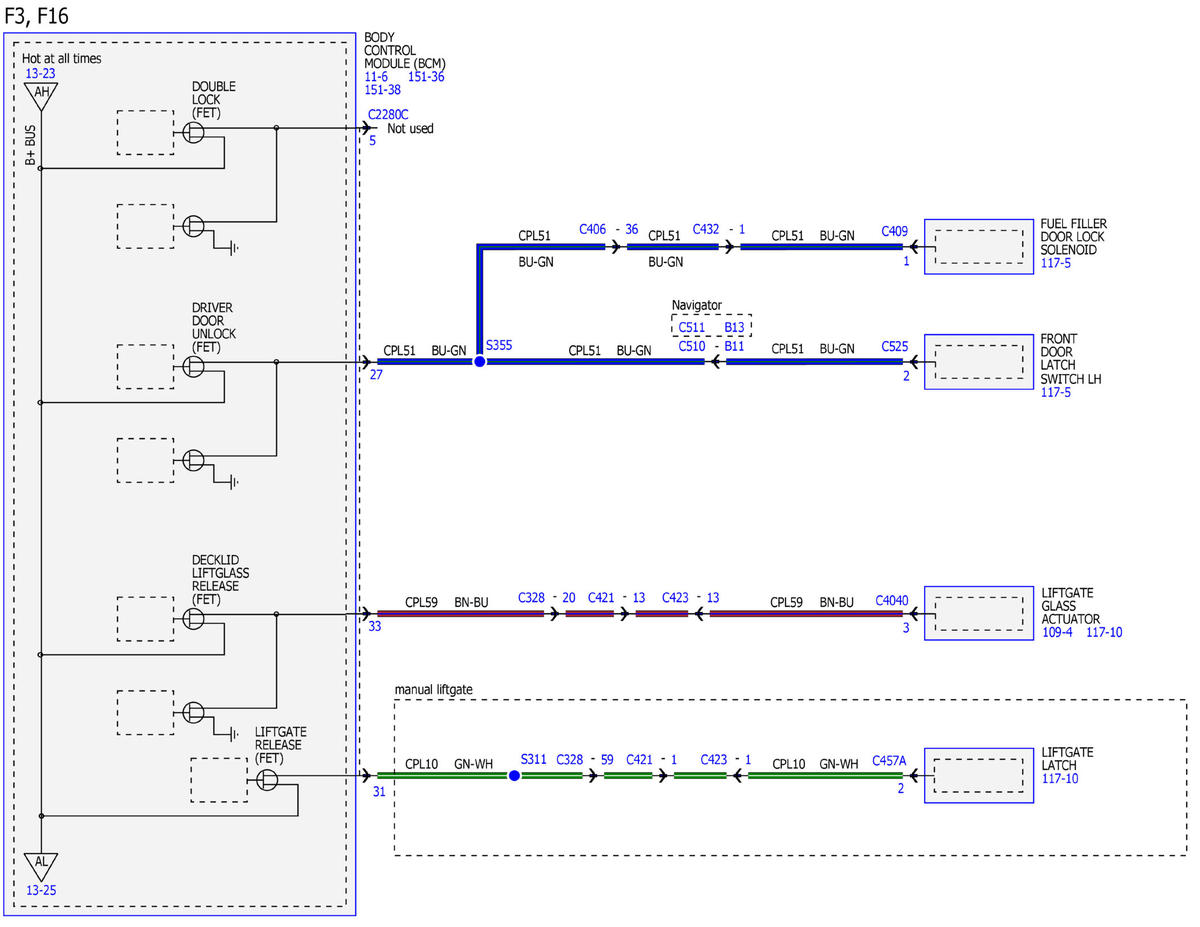Open connector C2280C reference
This screenshot has width=1200, height=927.
coord(388,114)
